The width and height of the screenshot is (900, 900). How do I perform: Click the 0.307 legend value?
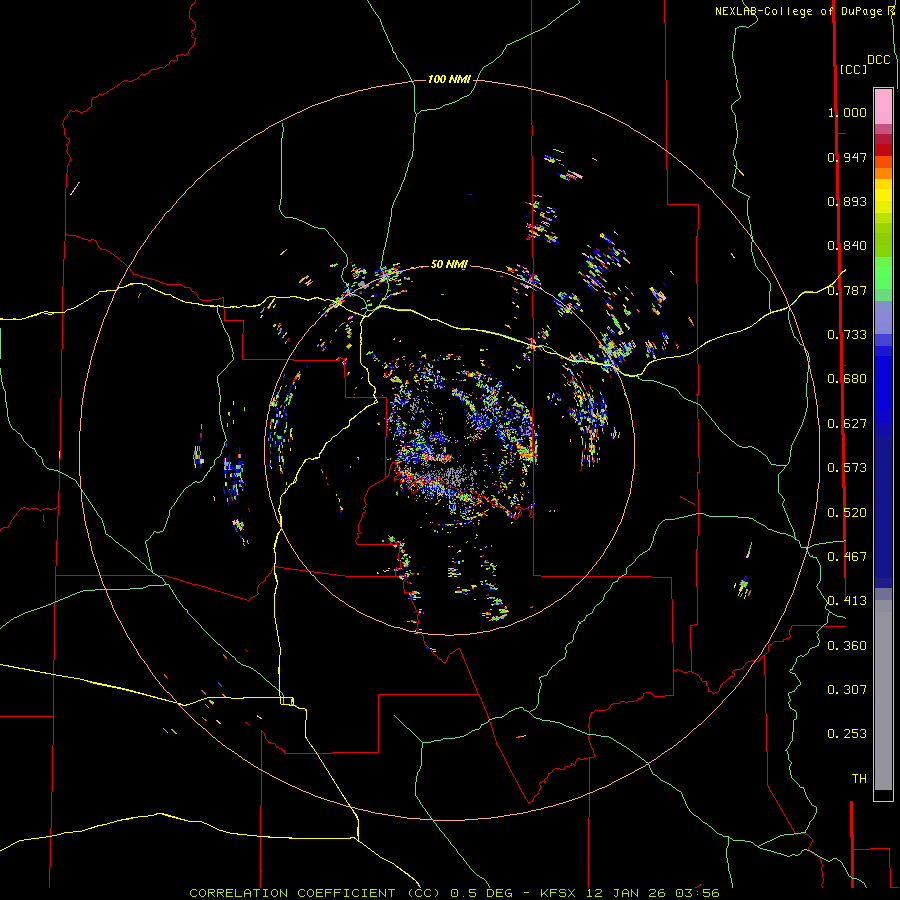pos(847,690)
